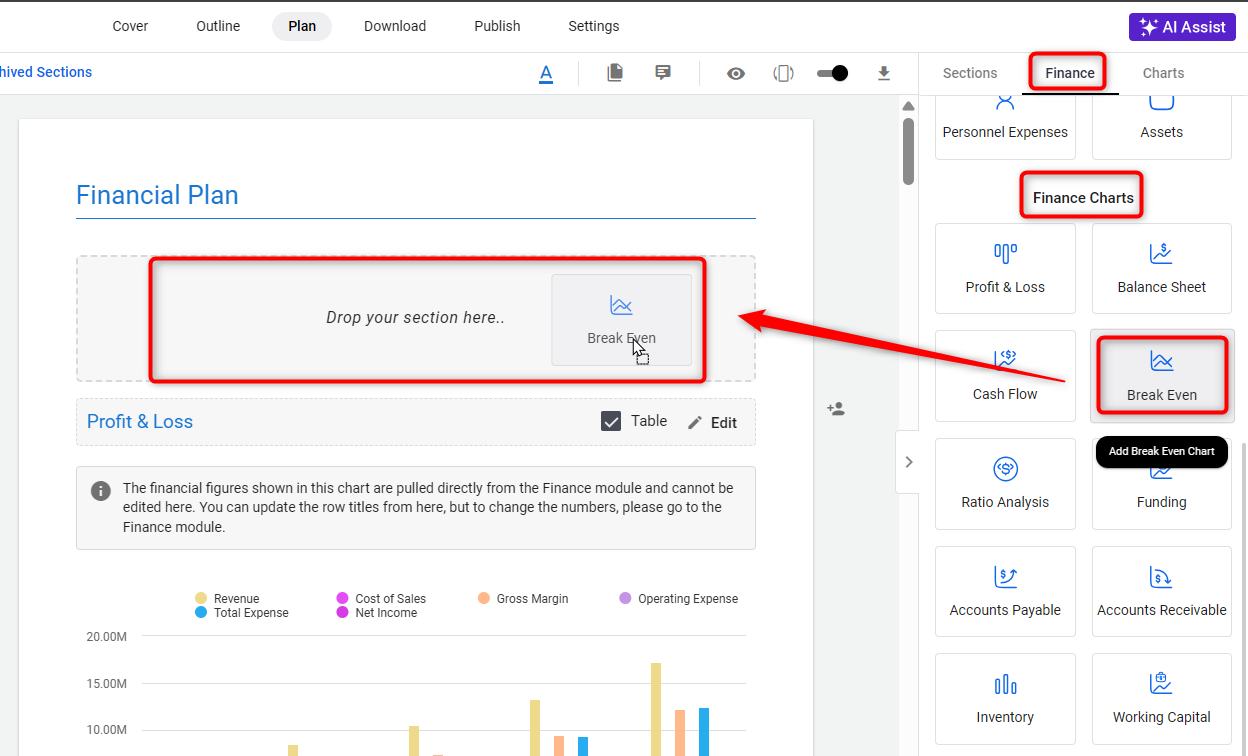
Task: Add the Accounts Receivable chart card
Action: 1162,591
